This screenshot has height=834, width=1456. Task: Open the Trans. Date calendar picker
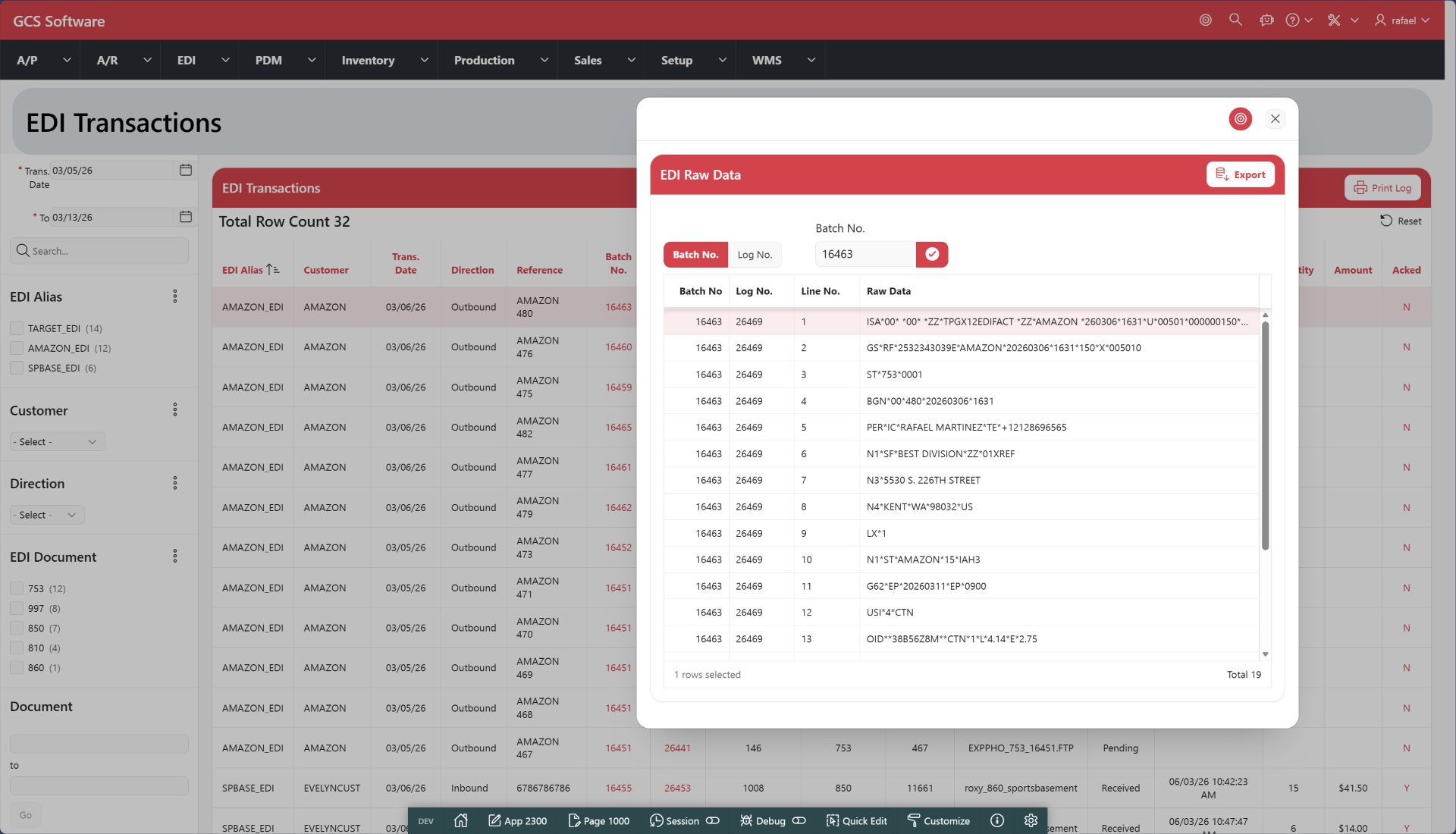(186, 171)
